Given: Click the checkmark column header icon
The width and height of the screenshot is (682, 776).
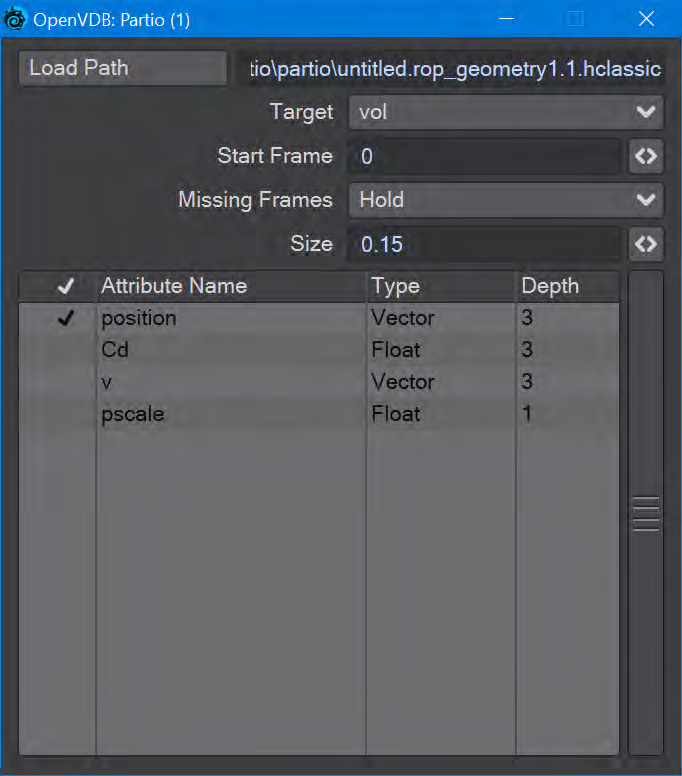Looking at the screenshot, I should tap(66, 286).
